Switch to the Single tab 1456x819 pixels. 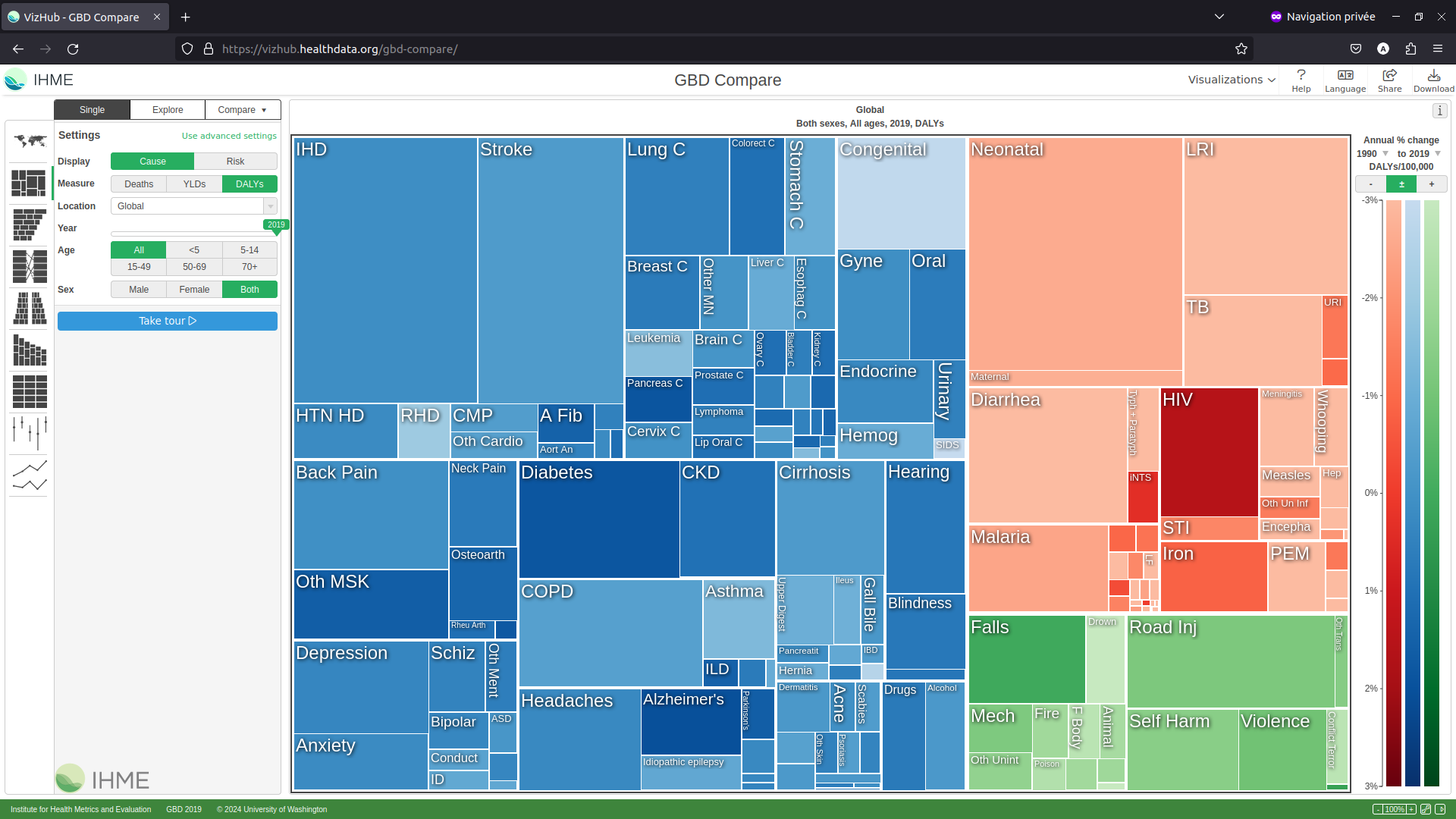coord(92,110)
